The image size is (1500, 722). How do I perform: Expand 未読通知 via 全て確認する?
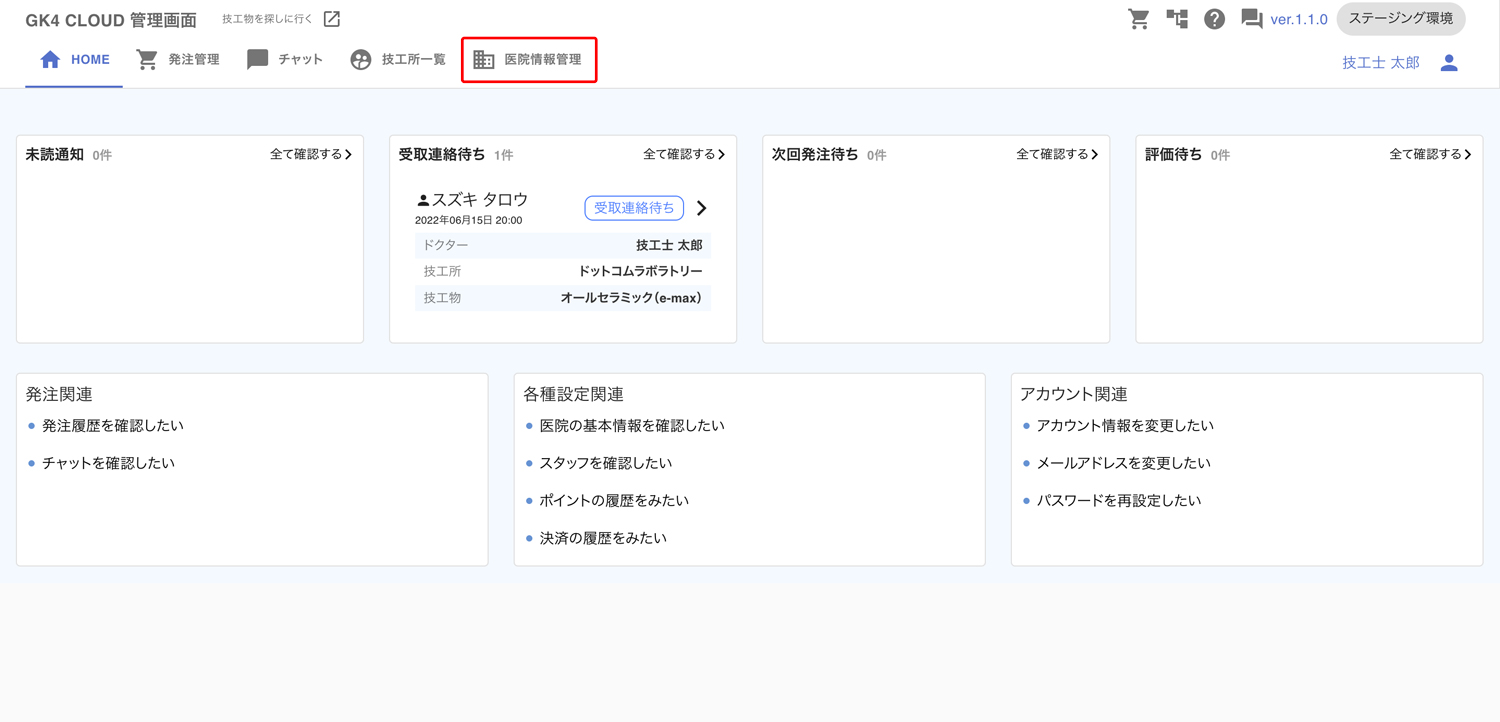point(311,155)
